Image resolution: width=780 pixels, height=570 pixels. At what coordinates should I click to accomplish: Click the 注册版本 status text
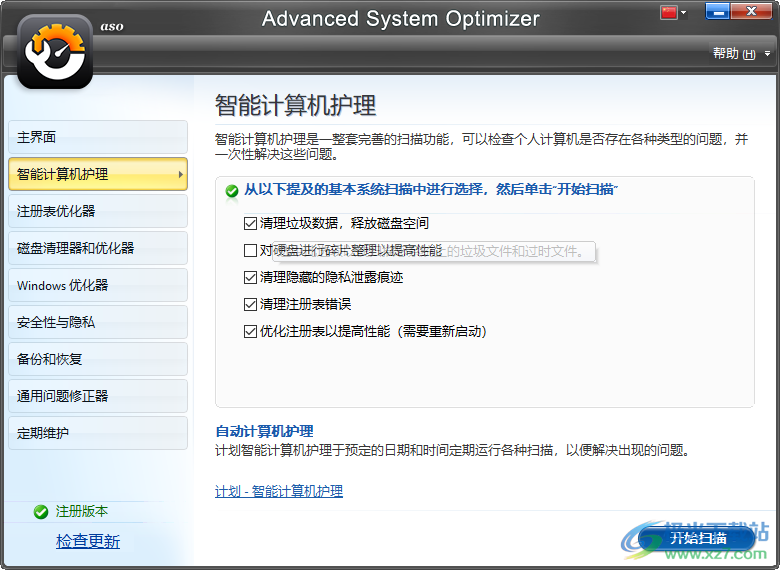82,511
